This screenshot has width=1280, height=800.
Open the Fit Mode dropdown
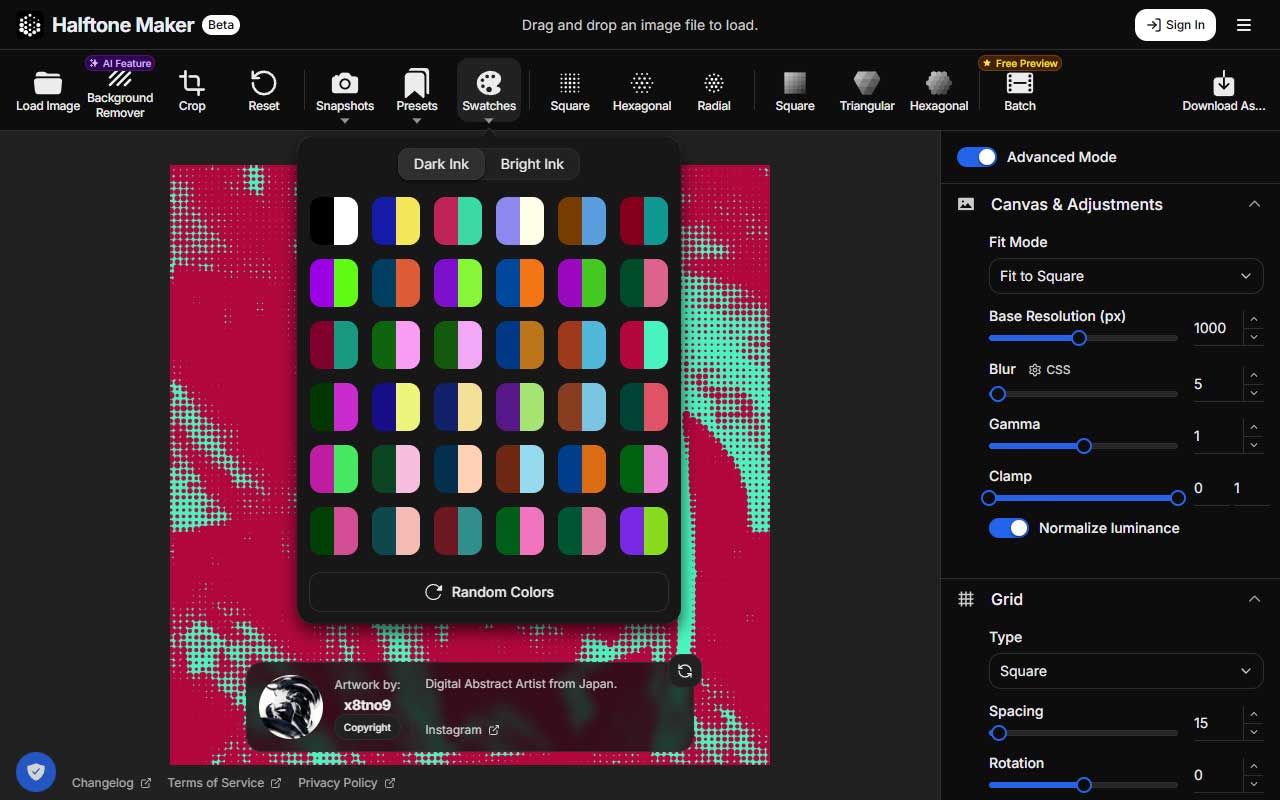(x=1126, y=276)
